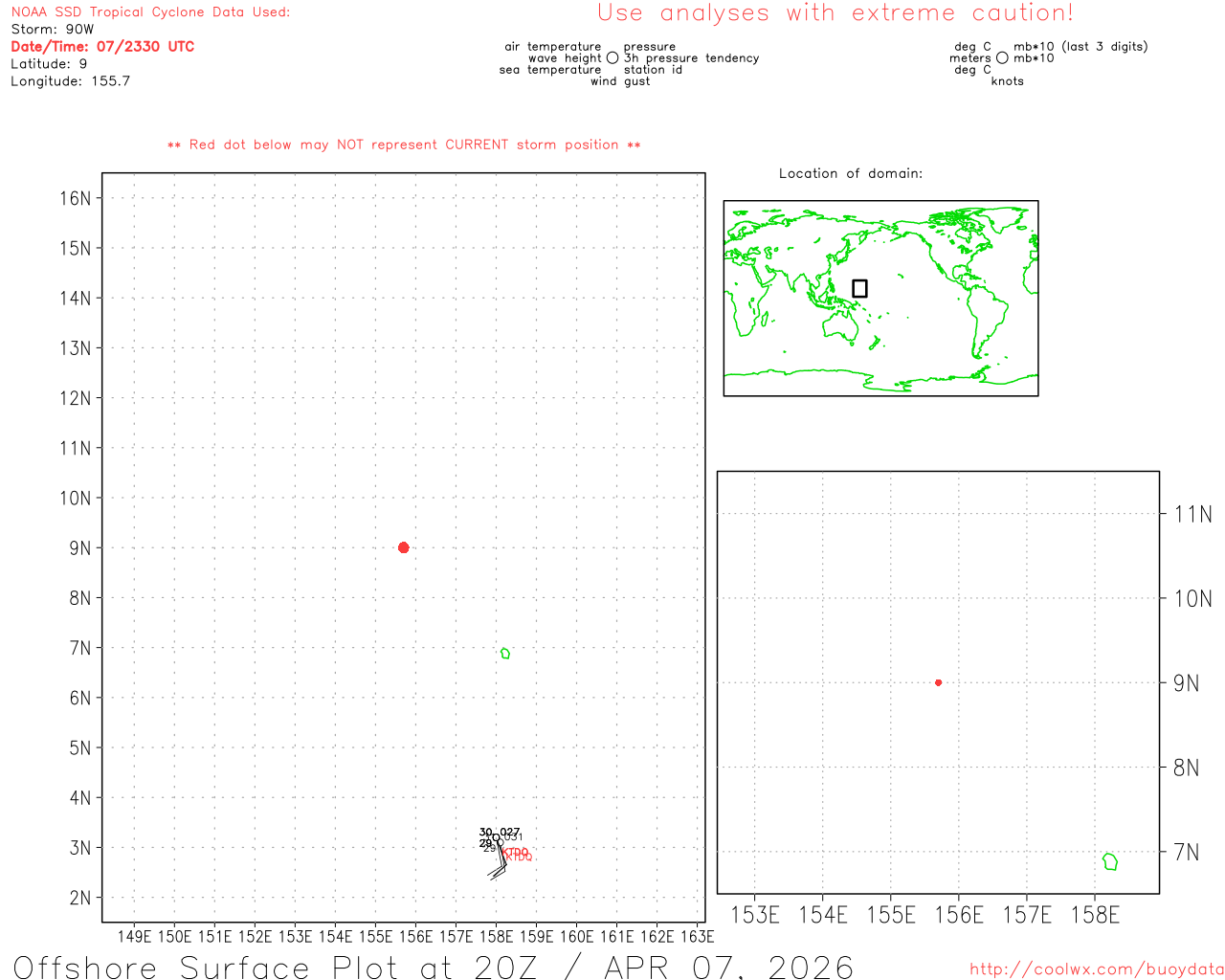Click 'sea temperature' legend label
The width and height of the screenshot is (1225, 980).
click(x=550, y=70)
